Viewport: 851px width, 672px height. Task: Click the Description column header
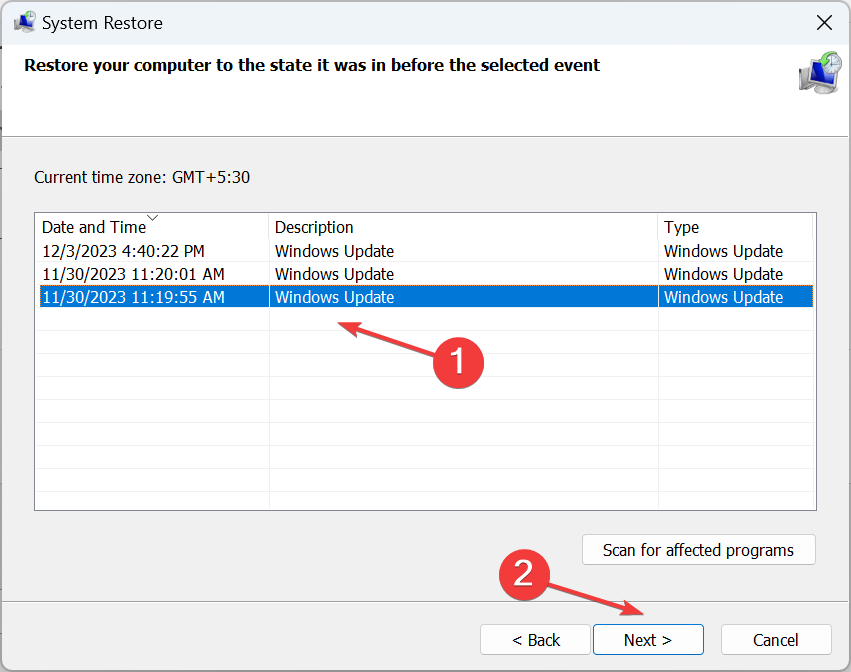(314, 227)
